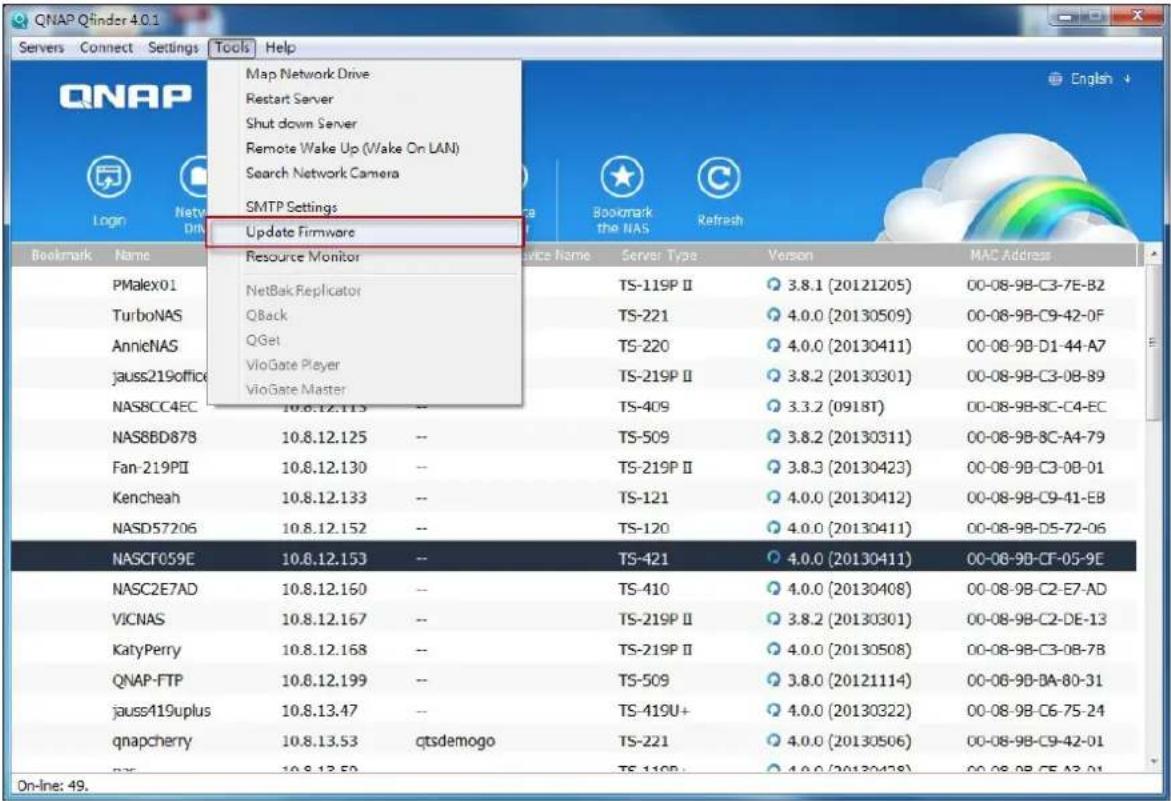Select Remote Wake Up (Wake On LAN)
Screen dimensions: 1171x801
pos(364,148)
